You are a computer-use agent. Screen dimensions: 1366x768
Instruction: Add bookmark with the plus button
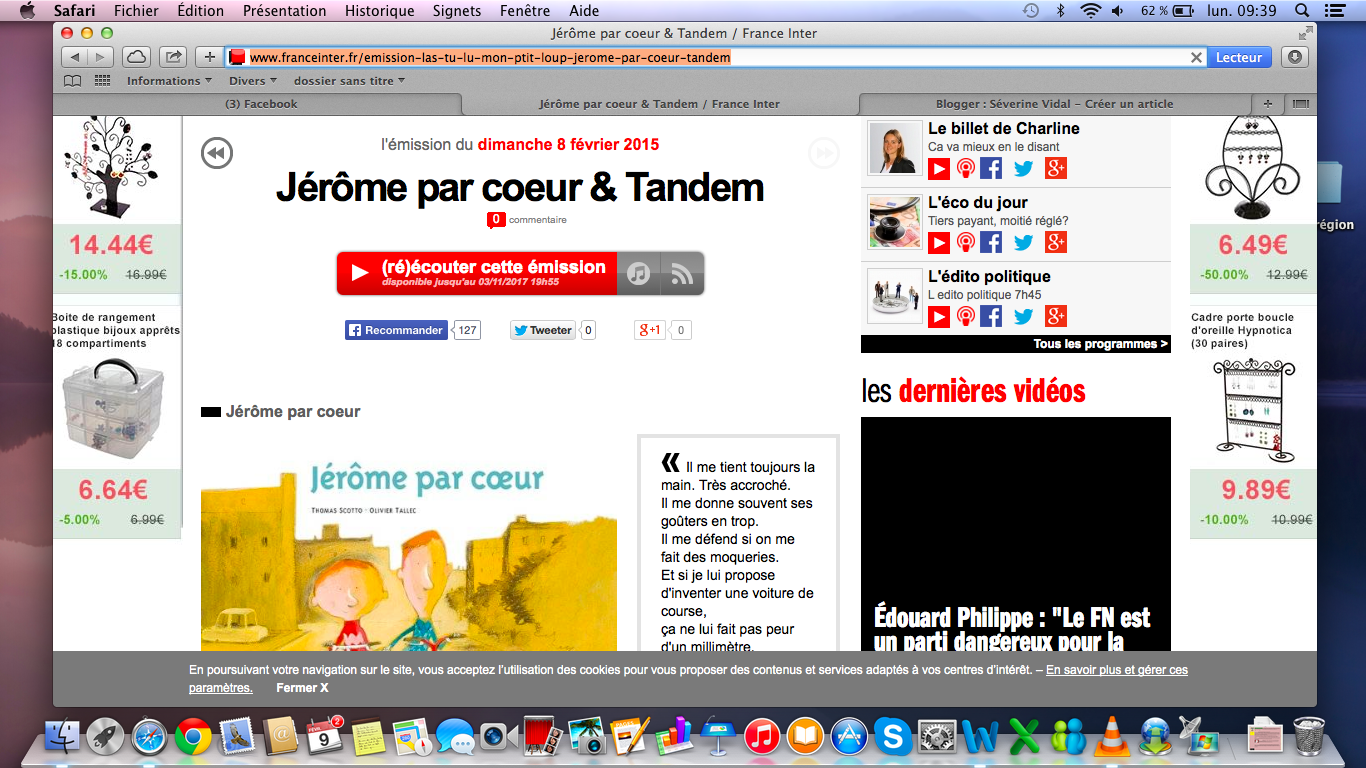click(x=209, y=57)
